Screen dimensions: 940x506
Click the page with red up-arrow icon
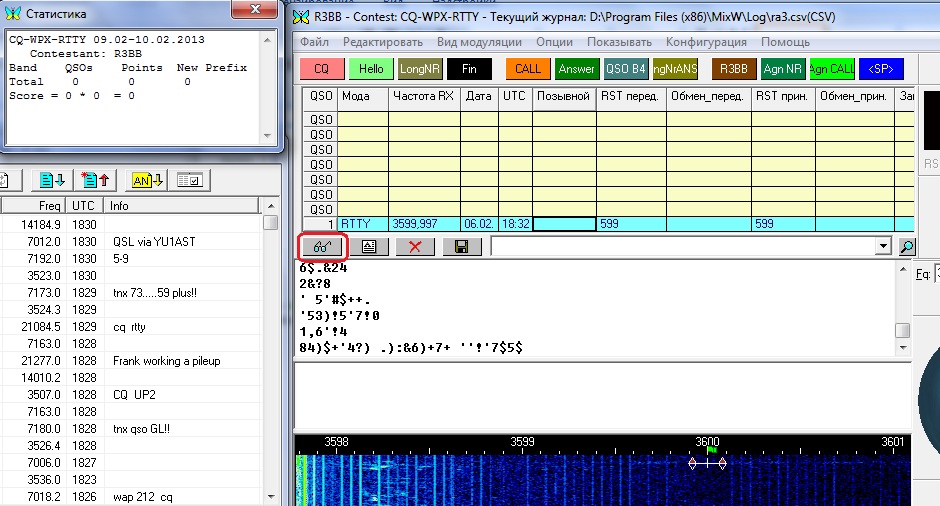pyautogui.click(x=97, y=180)
